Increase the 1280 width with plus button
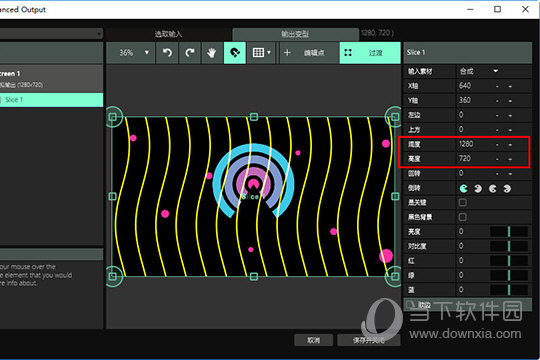 click(510, 144)
